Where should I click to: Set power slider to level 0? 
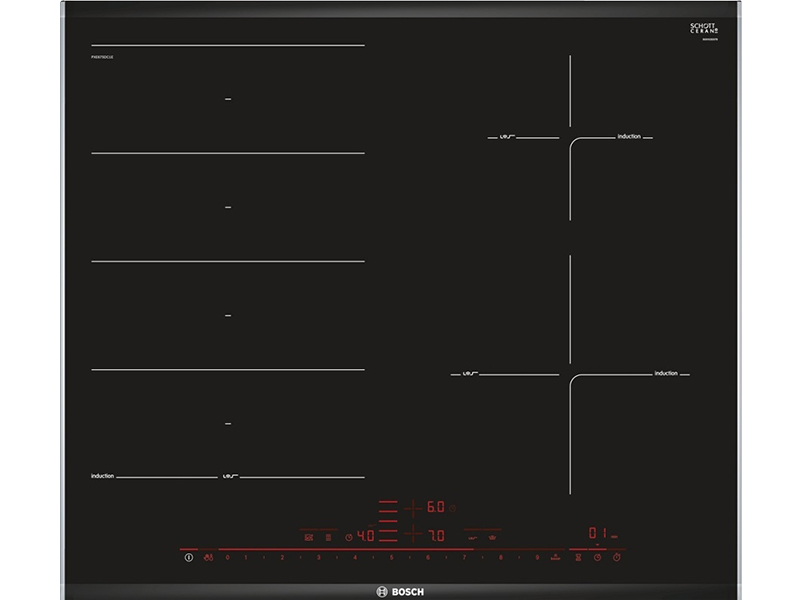pos(227,557)
